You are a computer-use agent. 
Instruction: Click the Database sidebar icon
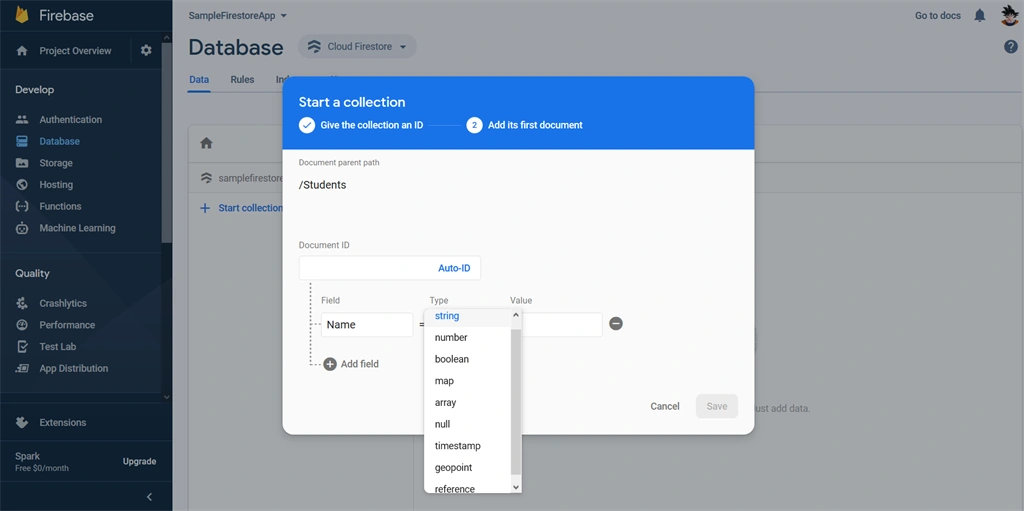[x=22, y=141]
